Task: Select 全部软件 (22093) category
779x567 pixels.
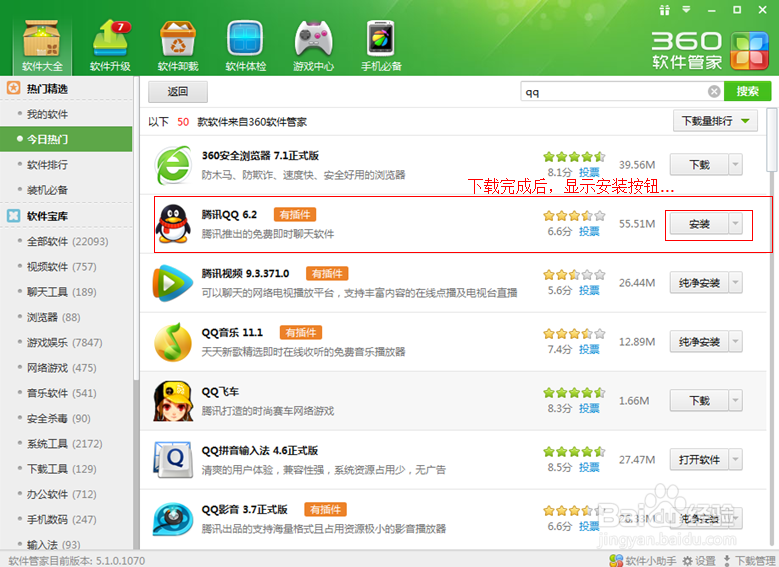Action: 66,242
